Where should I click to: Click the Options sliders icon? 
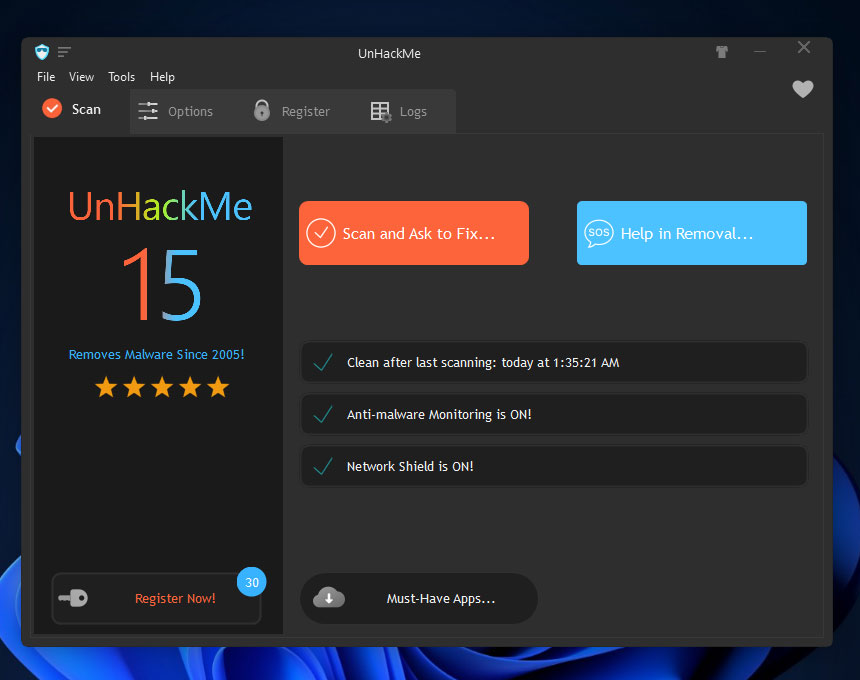(148, 111)
